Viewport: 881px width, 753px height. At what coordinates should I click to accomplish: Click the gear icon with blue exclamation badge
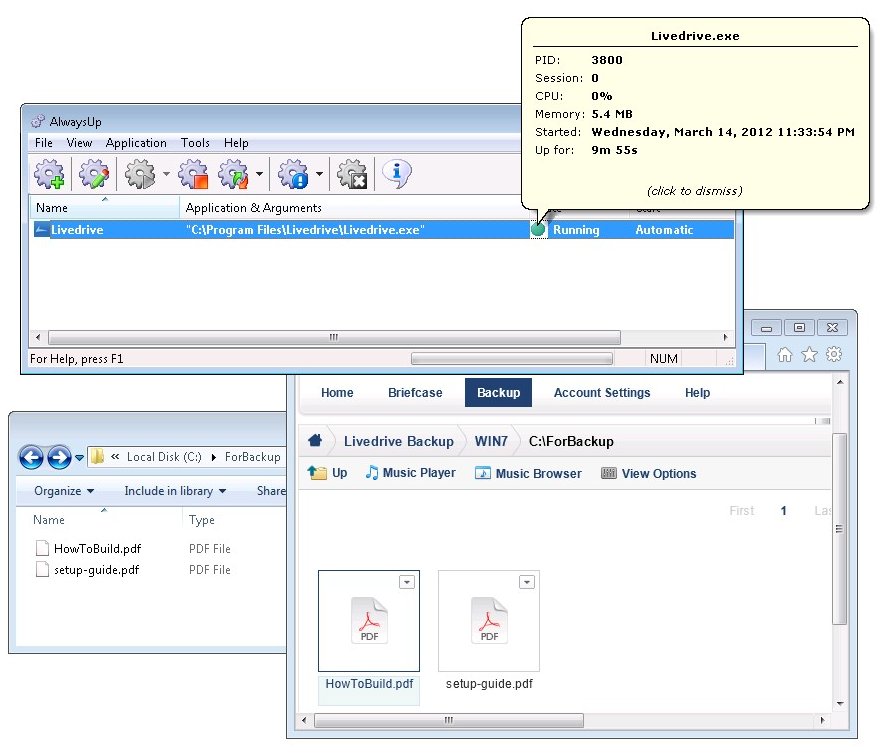pos(293,174)
